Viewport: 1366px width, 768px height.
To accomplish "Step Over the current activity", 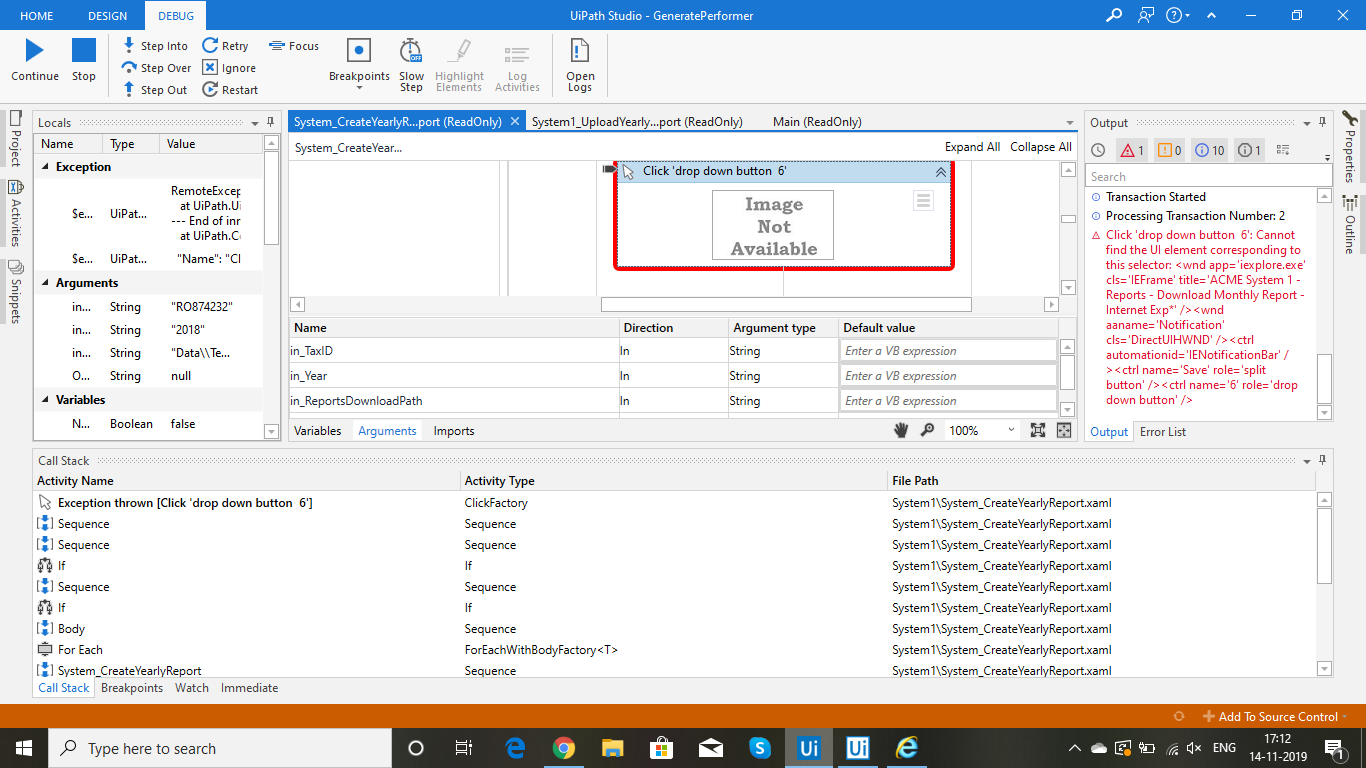I will tap(157, 68).
